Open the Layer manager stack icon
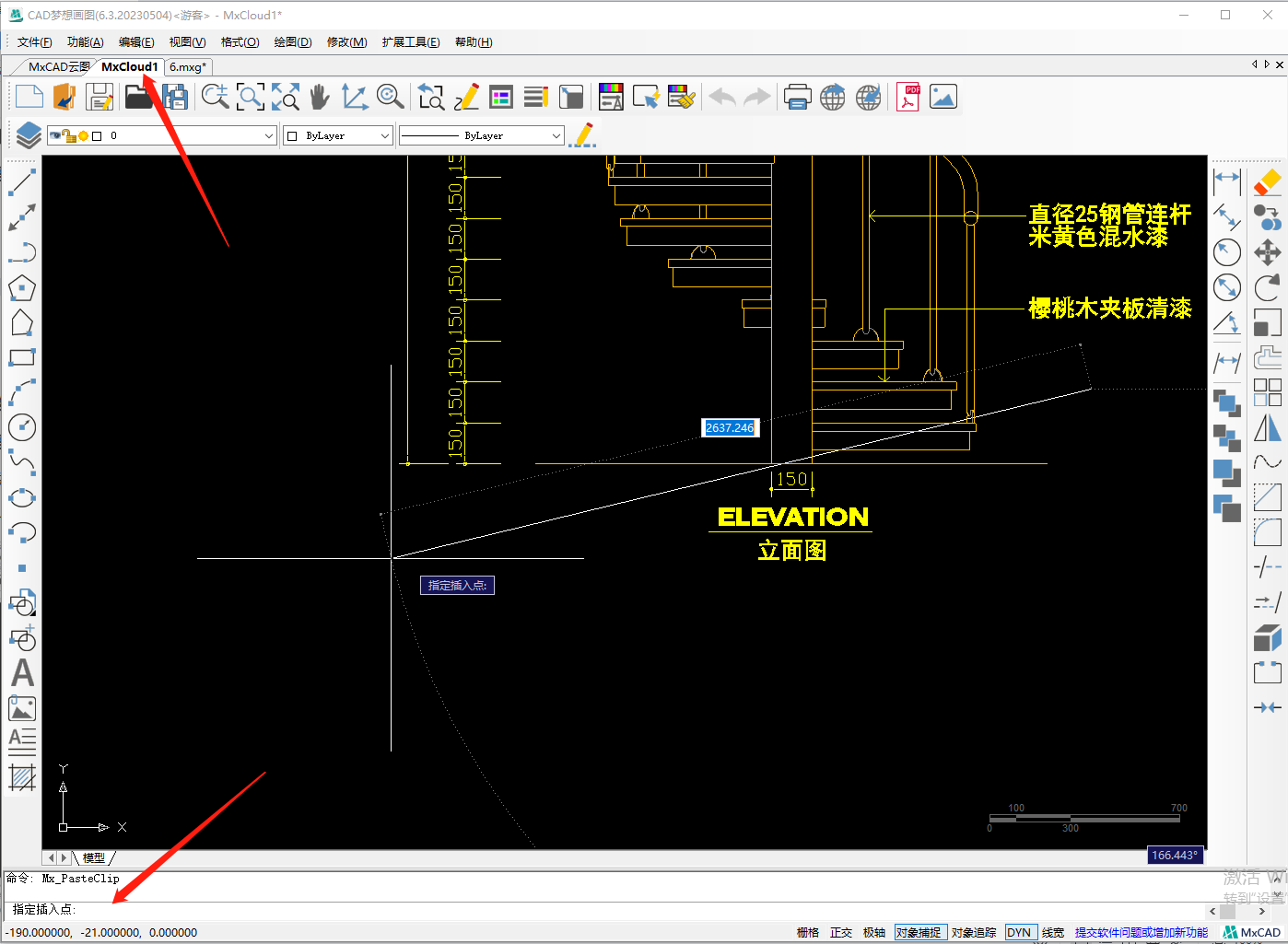 (29, 135)
